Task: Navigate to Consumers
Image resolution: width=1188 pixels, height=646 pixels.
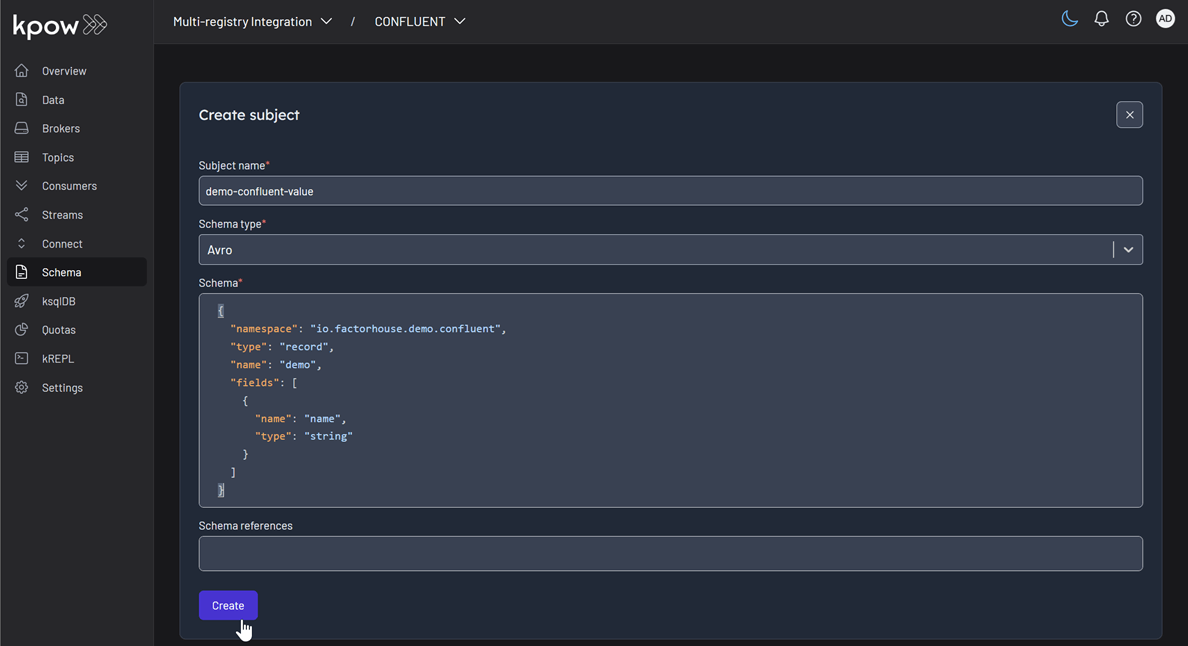Action: point(68,185)
